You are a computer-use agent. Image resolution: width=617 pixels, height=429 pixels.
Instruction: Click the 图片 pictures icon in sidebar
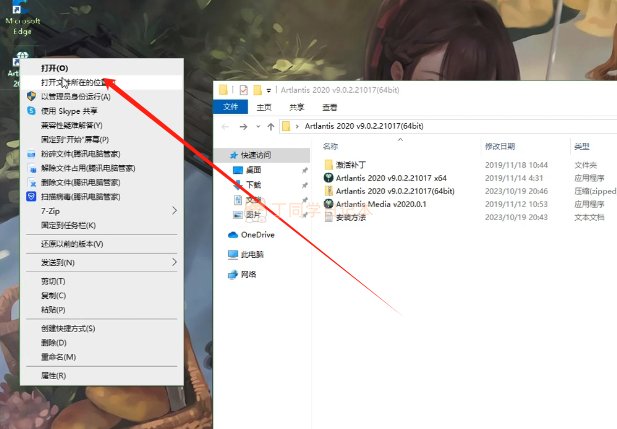[x=238, y=215]
